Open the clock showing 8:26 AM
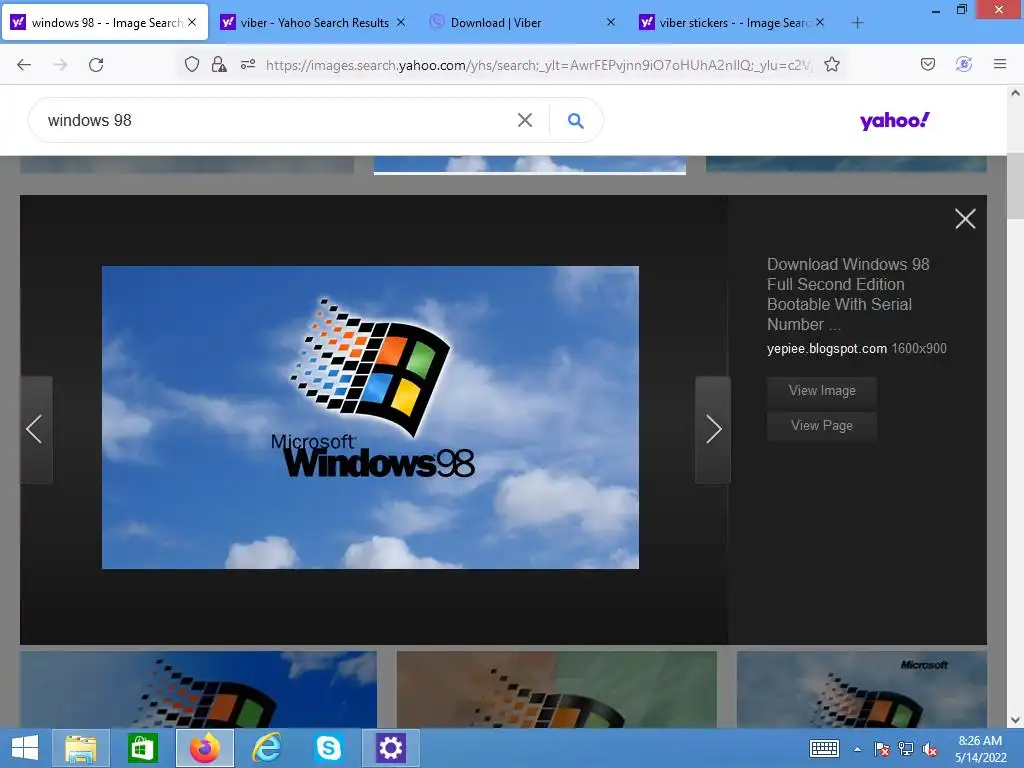This screenshot has height=768, width=1024. click(x=980, y=749)
